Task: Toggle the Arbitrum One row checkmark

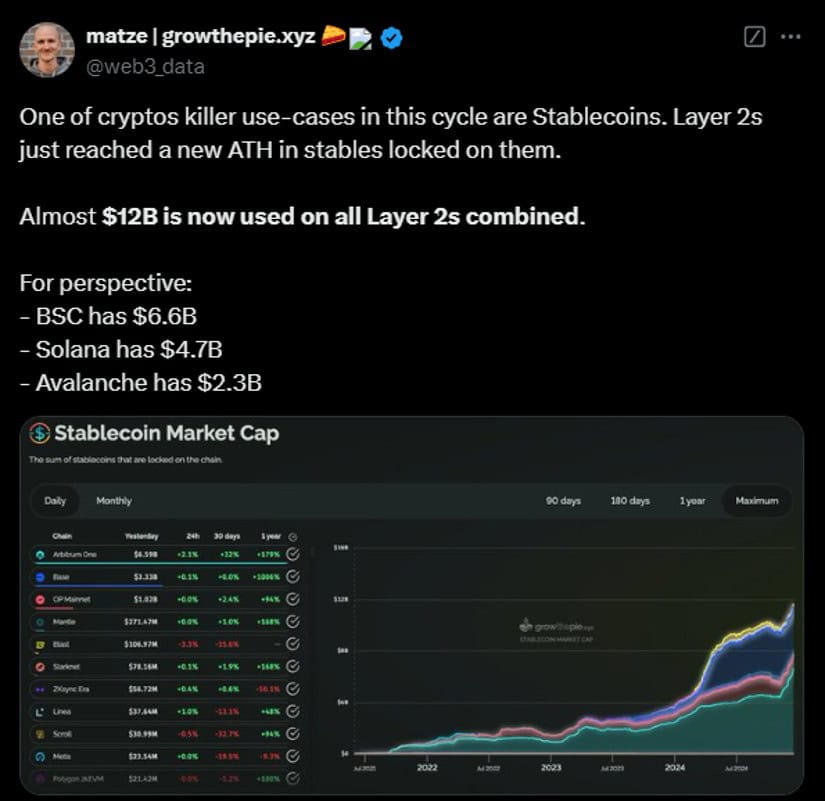Action: [293, 554]
